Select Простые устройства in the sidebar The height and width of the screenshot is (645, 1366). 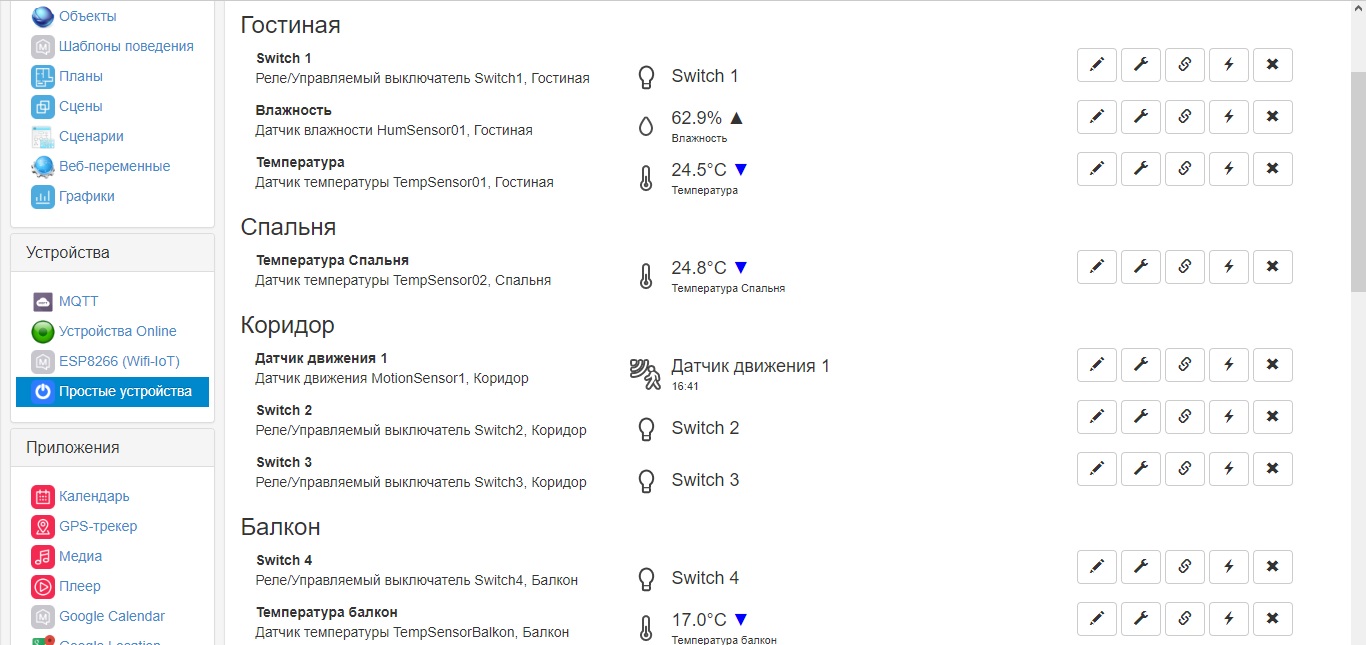click(x=124, y=391)
